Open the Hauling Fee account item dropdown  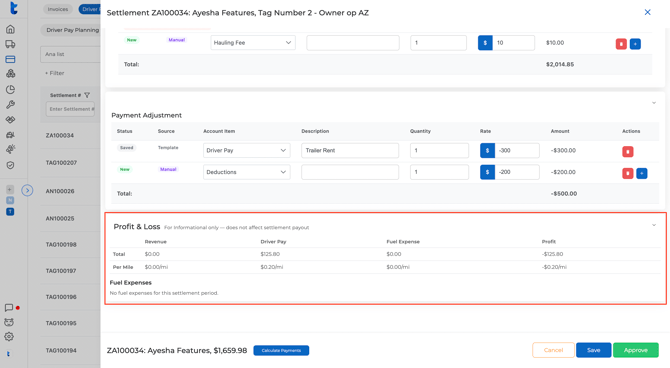point(253,43)
